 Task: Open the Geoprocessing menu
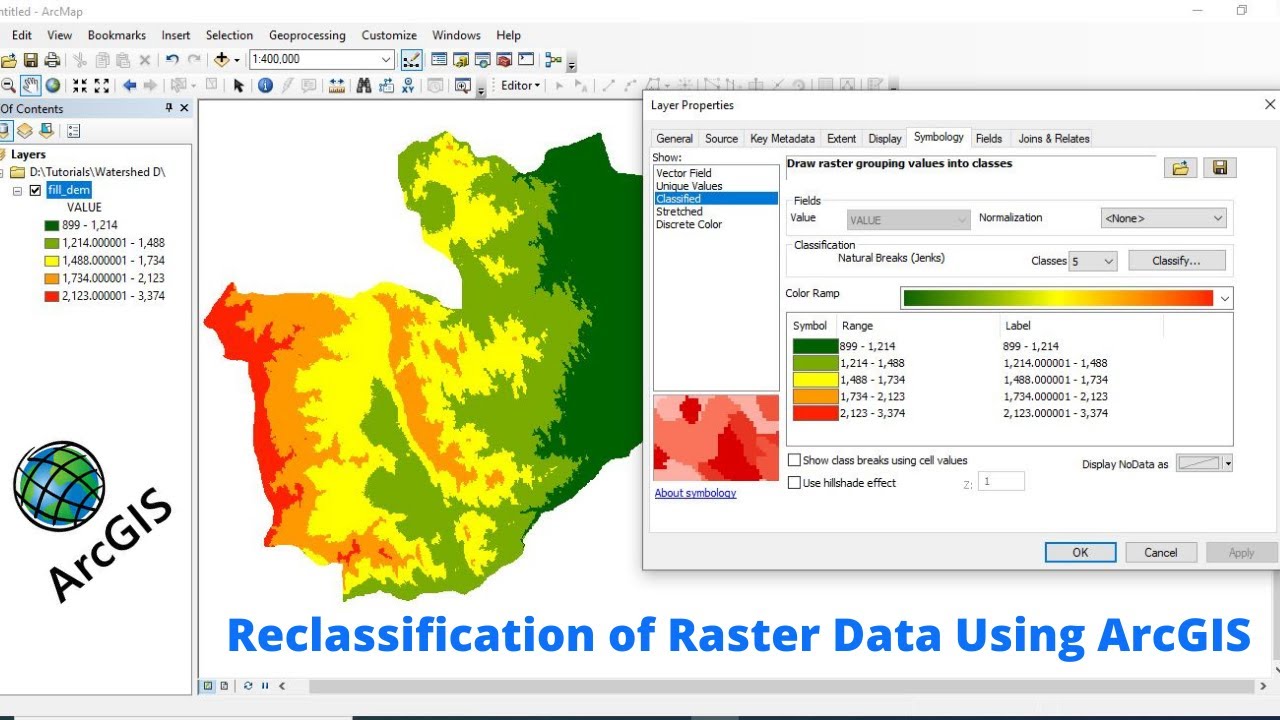click(x=307, y=35)
